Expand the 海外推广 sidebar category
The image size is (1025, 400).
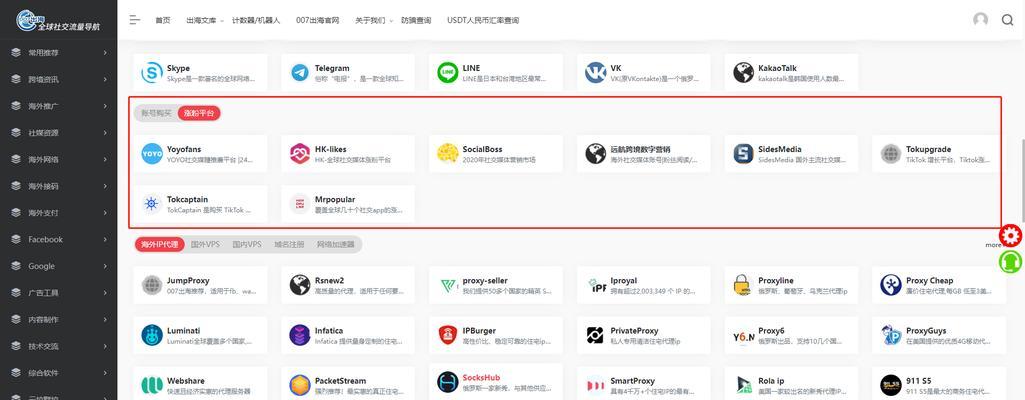(59, 106)
